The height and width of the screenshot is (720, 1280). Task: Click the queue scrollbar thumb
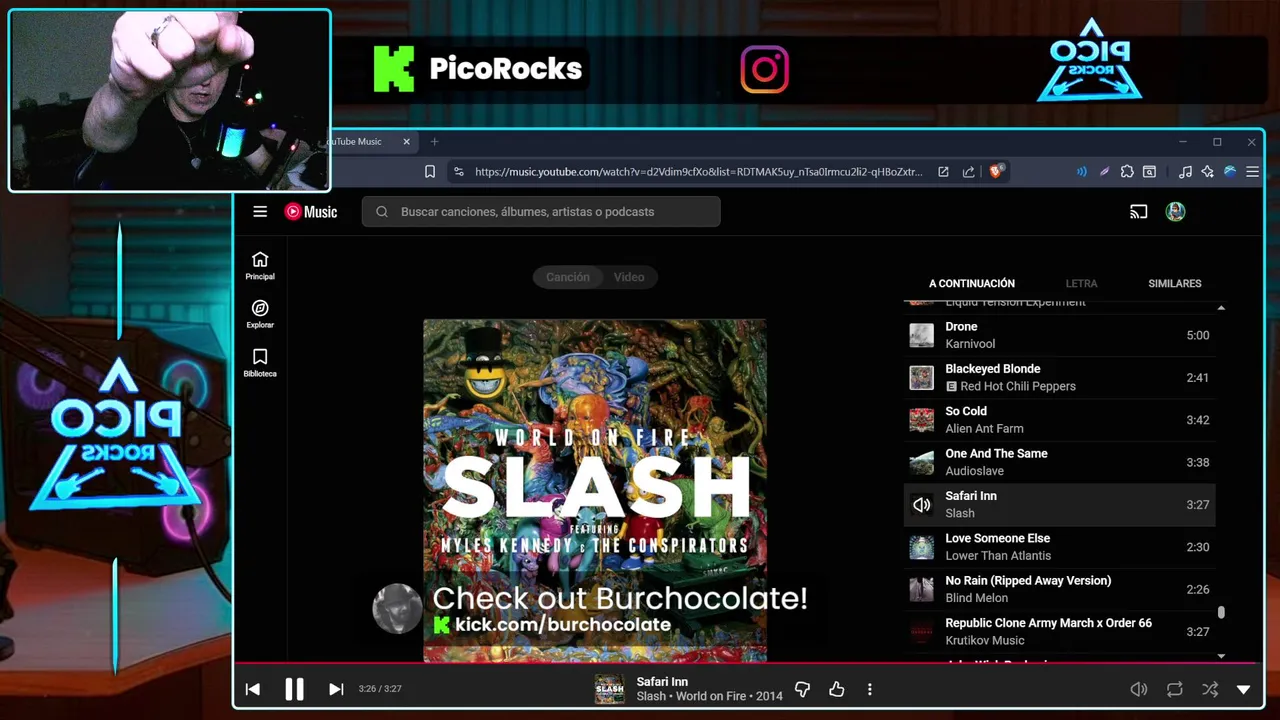[1221, 613]
